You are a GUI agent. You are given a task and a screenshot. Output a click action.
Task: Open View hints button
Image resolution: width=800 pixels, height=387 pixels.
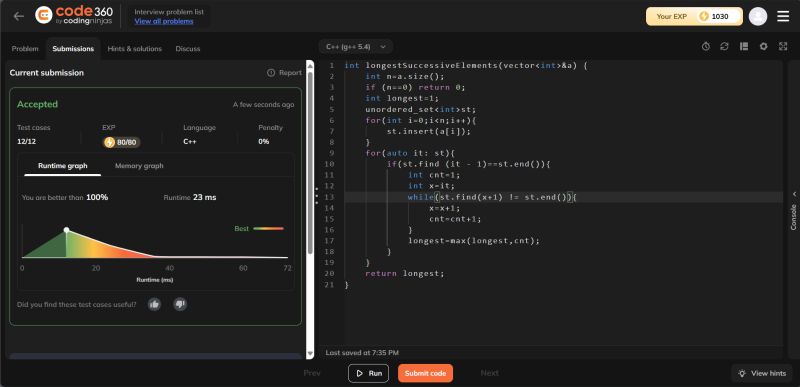(x=762, y=373)
